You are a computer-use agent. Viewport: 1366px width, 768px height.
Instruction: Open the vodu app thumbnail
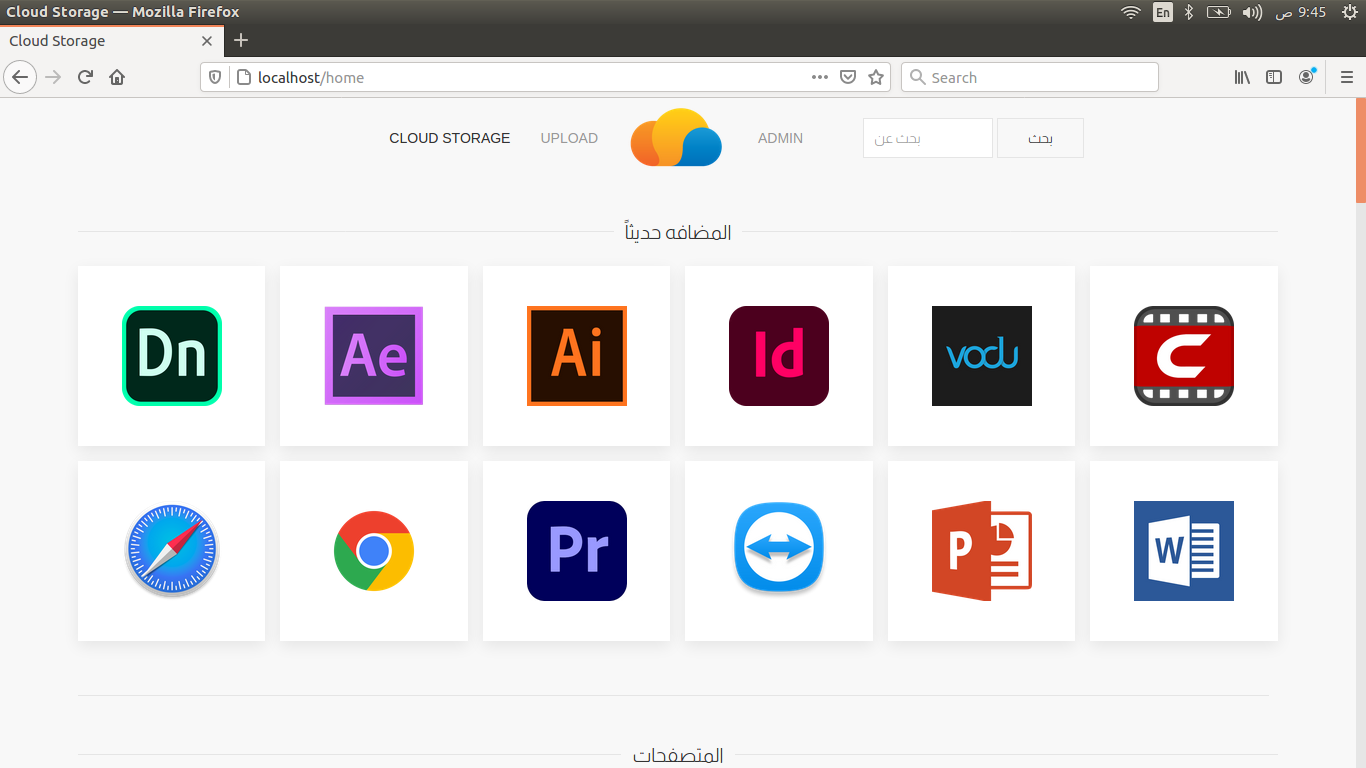coord(981,356)
